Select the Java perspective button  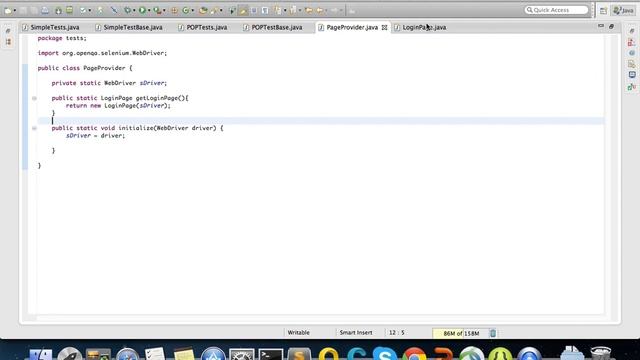click(x=623, y=11)
